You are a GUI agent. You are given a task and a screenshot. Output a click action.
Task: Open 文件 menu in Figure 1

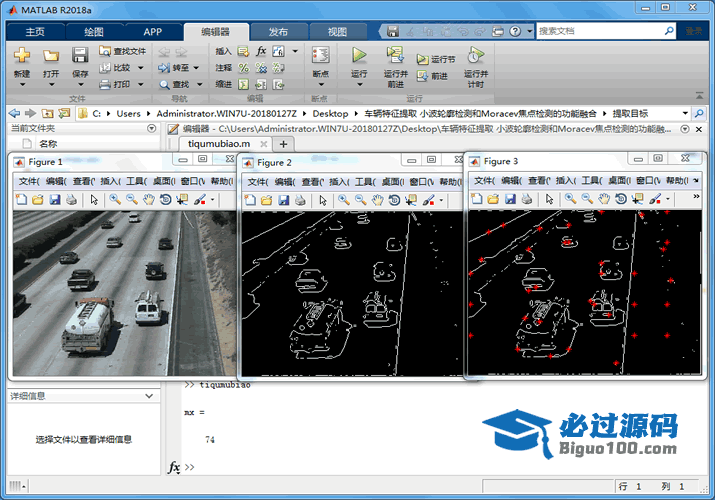pos(29,181)
